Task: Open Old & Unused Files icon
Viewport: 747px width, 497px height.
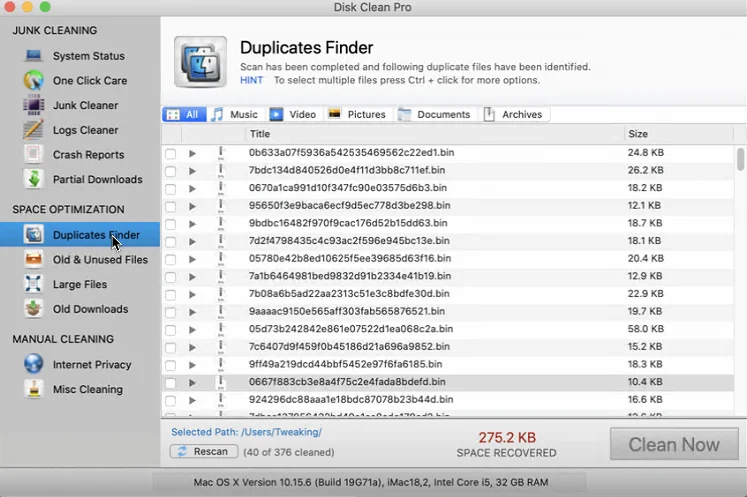Action: pyautogui.click(x=34, y=260)
